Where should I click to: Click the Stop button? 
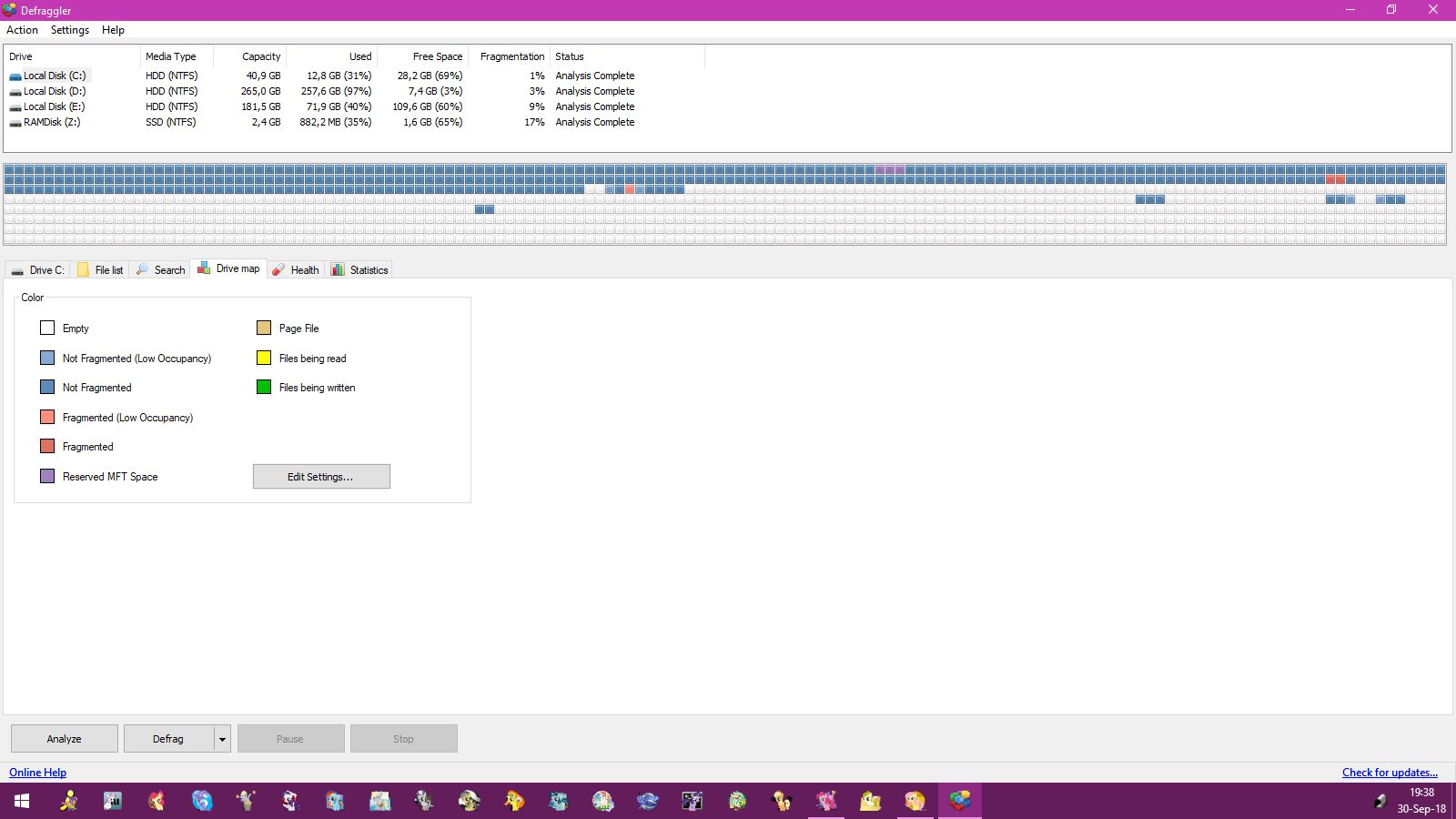403,739
